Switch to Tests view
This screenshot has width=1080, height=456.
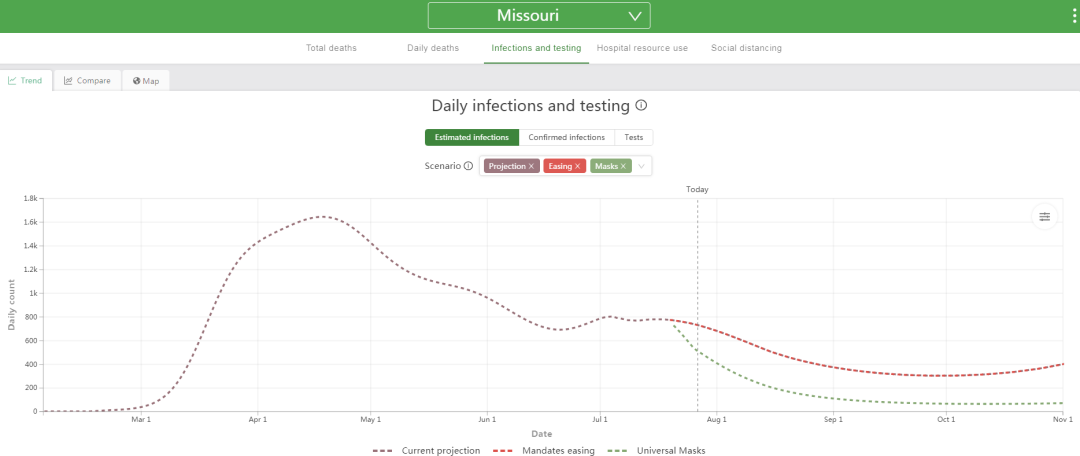(634, 137)
